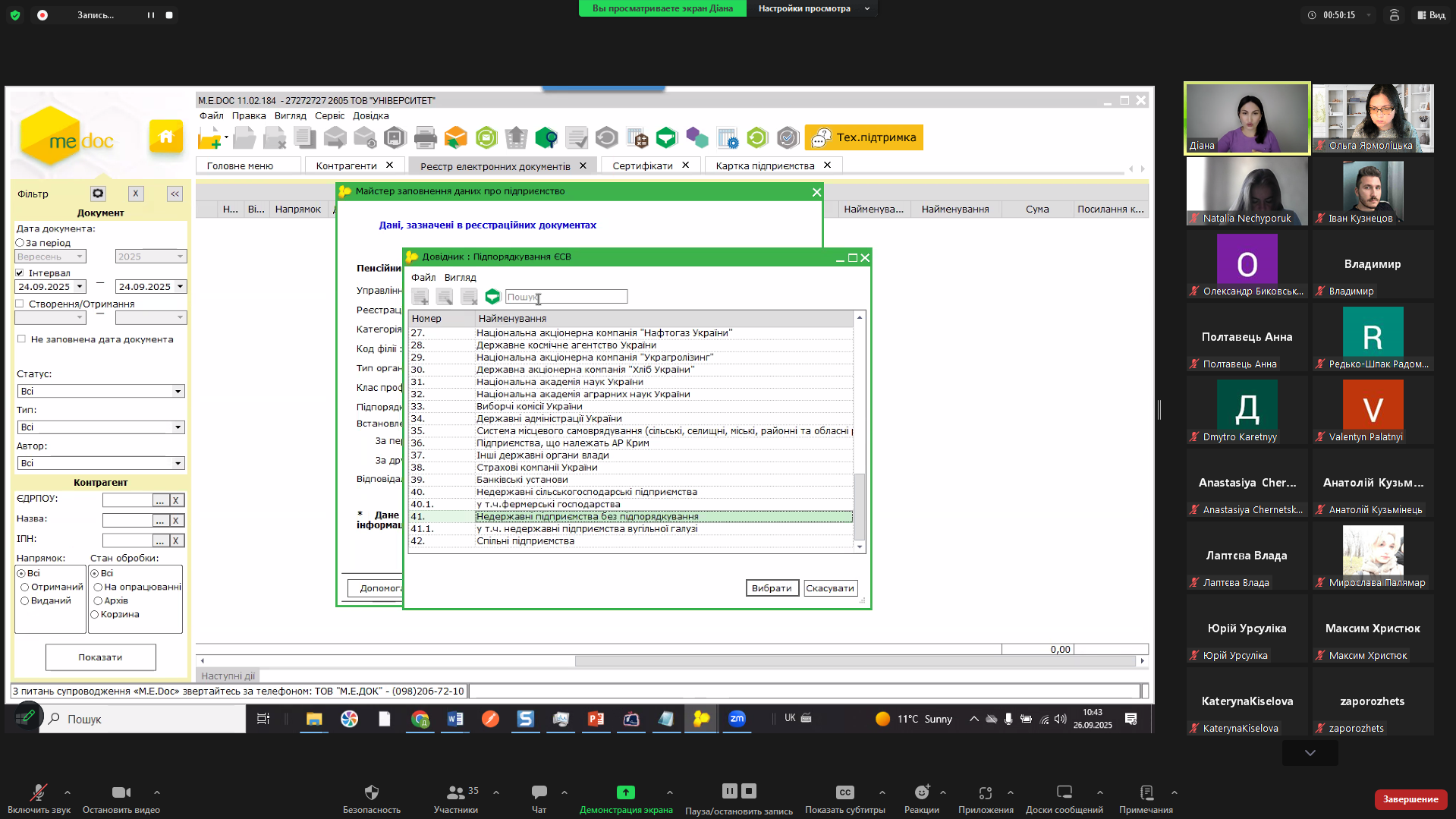1456x819 pixels.
Task: Select the Архів radio button
Action: (98, 601)
